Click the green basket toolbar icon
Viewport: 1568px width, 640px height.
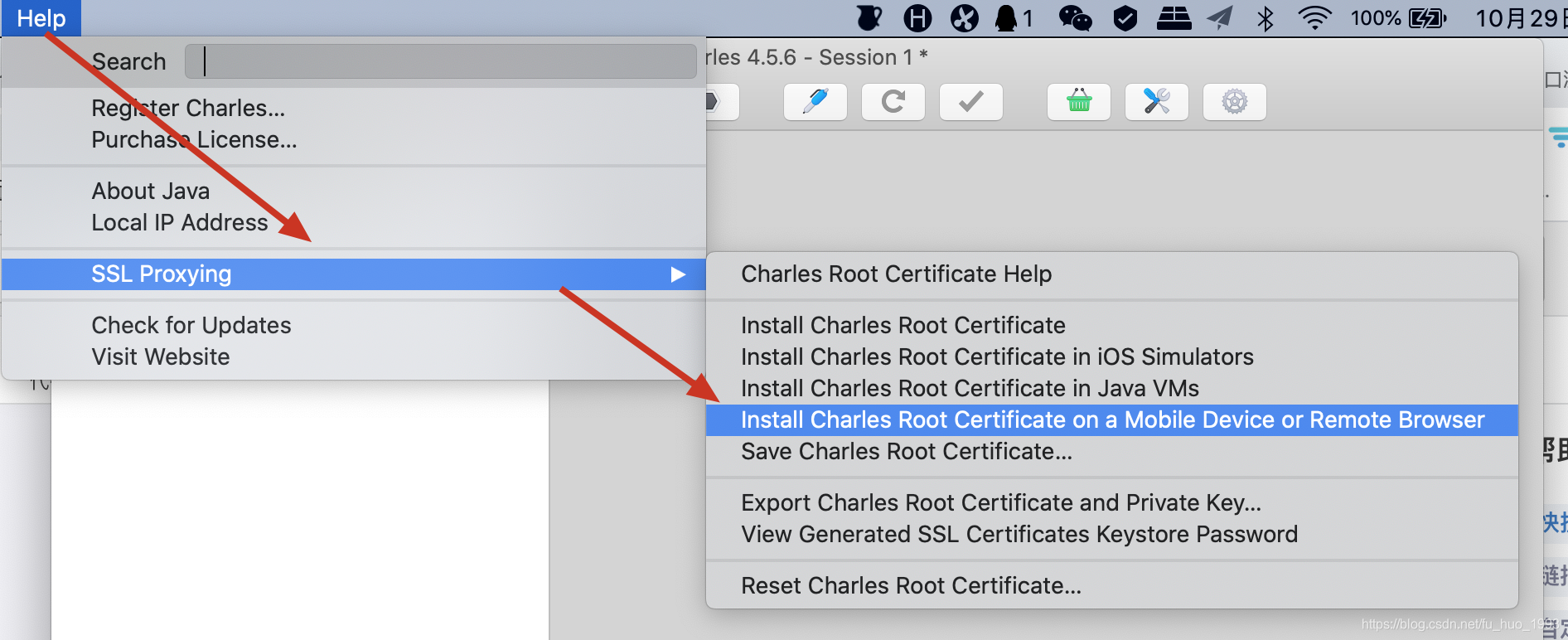tap(1079, 102)
